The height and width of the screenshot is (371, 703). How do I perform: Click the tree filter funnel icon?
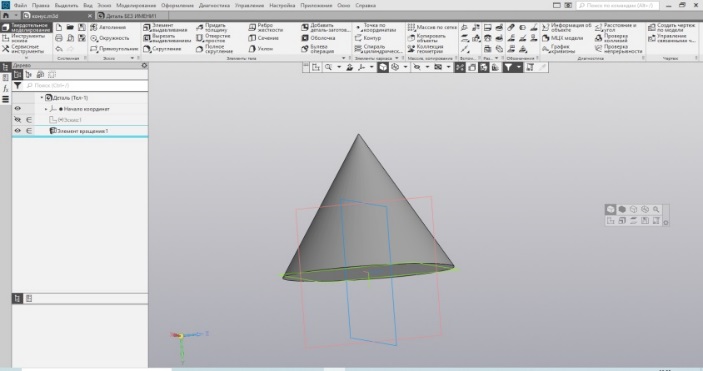point(17,85)
